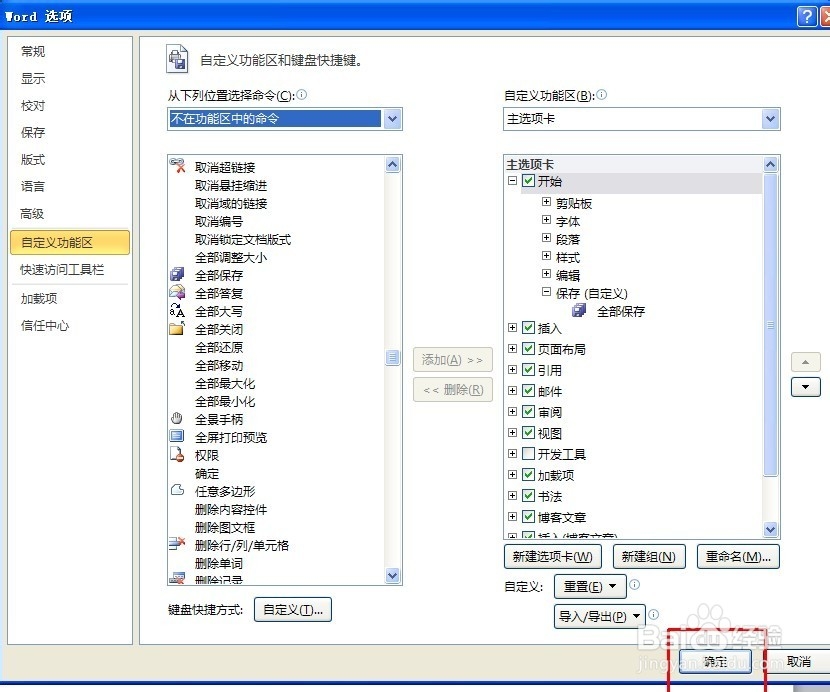Screen dimensions: 830x692
Task: Click the info icon beside 自定义功能区(B)
Action: click(602, 94)
